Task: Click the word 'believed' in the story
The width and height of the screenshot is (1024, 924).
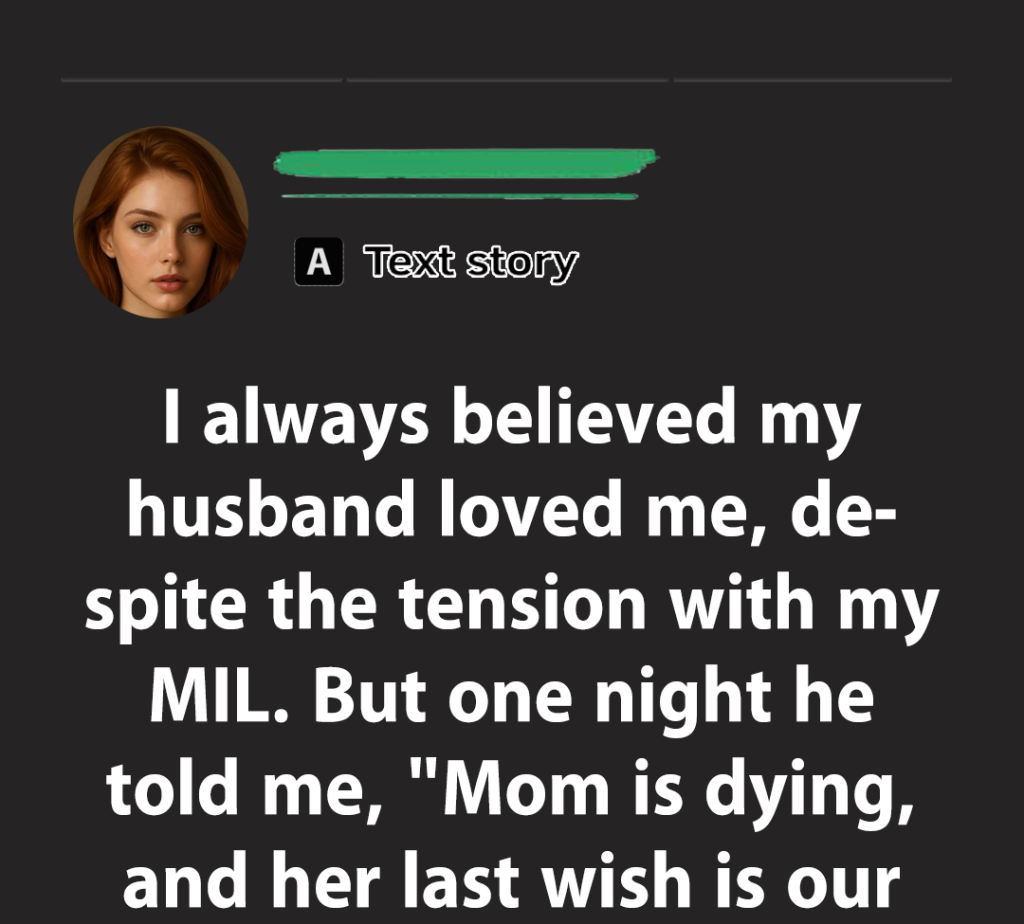Action: point(593,415)
